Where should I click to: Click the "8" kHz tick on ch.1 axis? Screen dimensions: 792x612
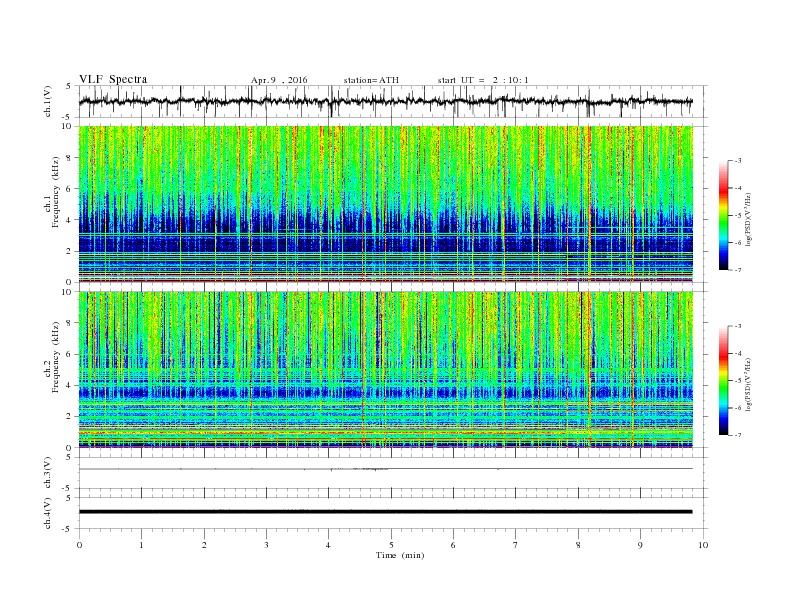click(70, 158)
